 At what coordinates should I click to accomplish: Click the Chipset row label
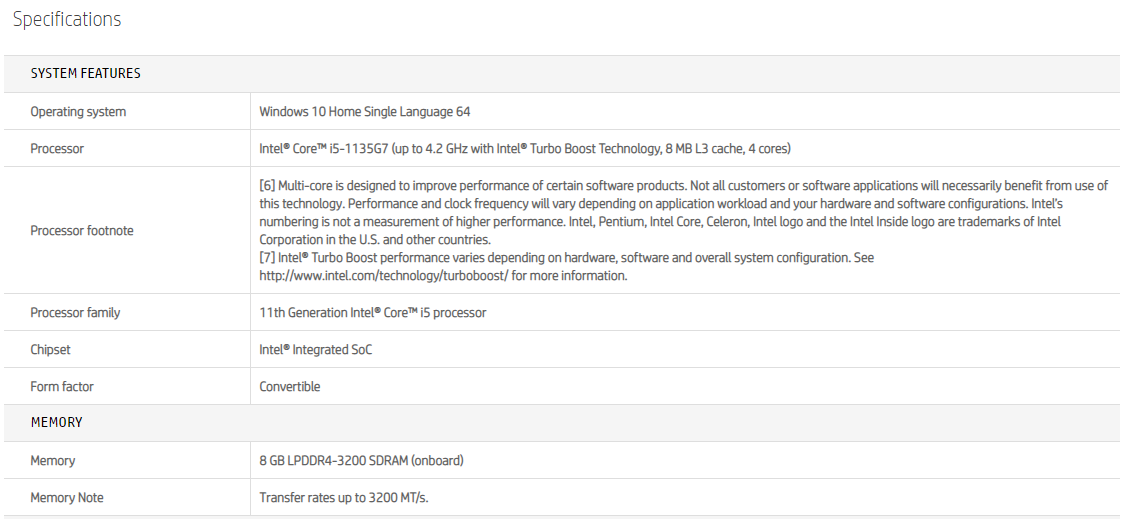(x=50, y=350)
